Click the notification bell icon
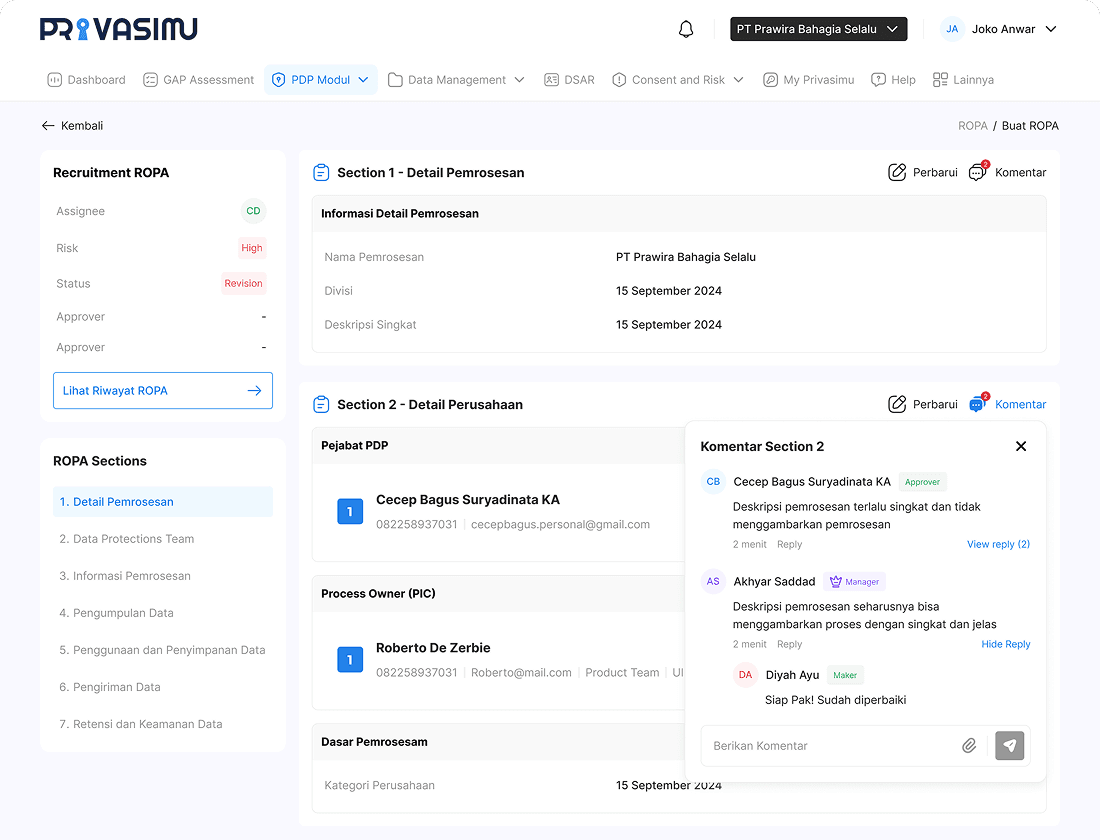 point(686,29)
